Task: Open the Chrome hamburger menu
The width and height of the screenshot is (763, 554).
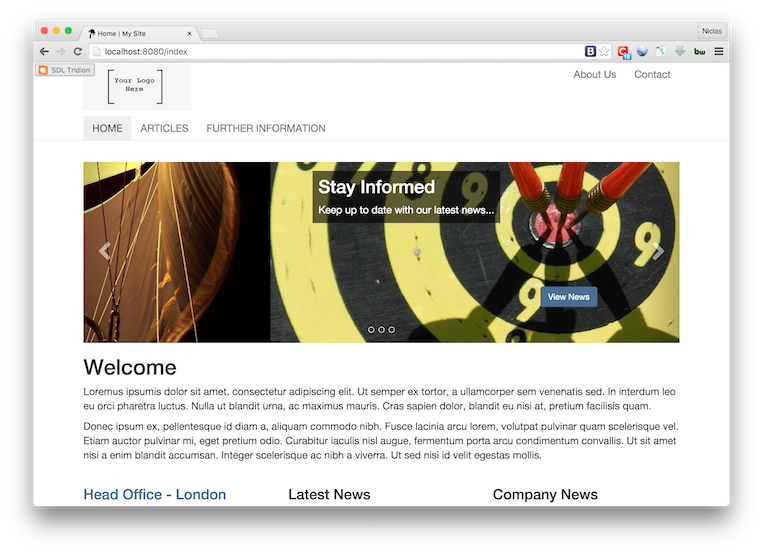Action: tap(718, 51)
